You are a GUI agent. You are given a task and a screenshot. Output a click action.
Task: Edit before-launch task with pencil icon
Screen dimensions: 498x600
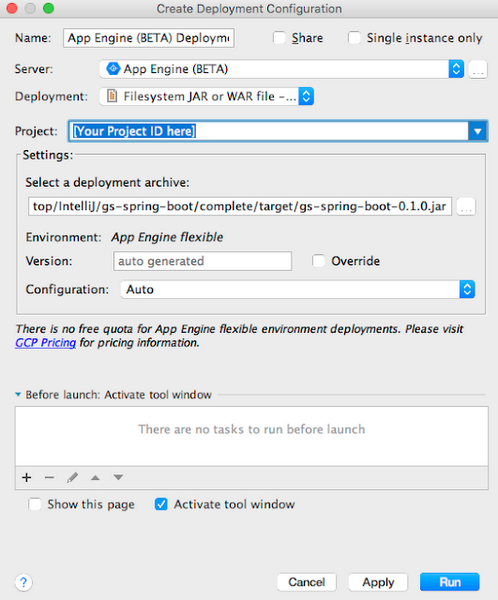72,478
